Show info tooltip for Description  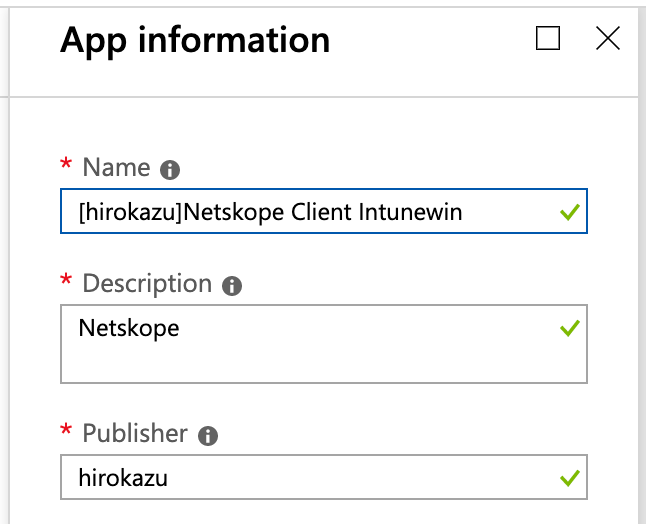[232, 285]
